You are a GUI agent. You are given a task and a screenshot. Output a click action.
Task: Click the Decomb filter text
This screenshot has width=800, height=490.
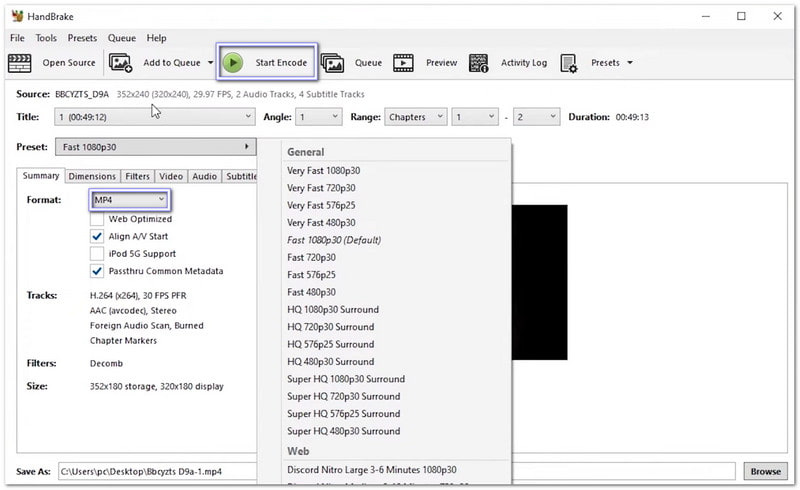click(x=106, y=363)
